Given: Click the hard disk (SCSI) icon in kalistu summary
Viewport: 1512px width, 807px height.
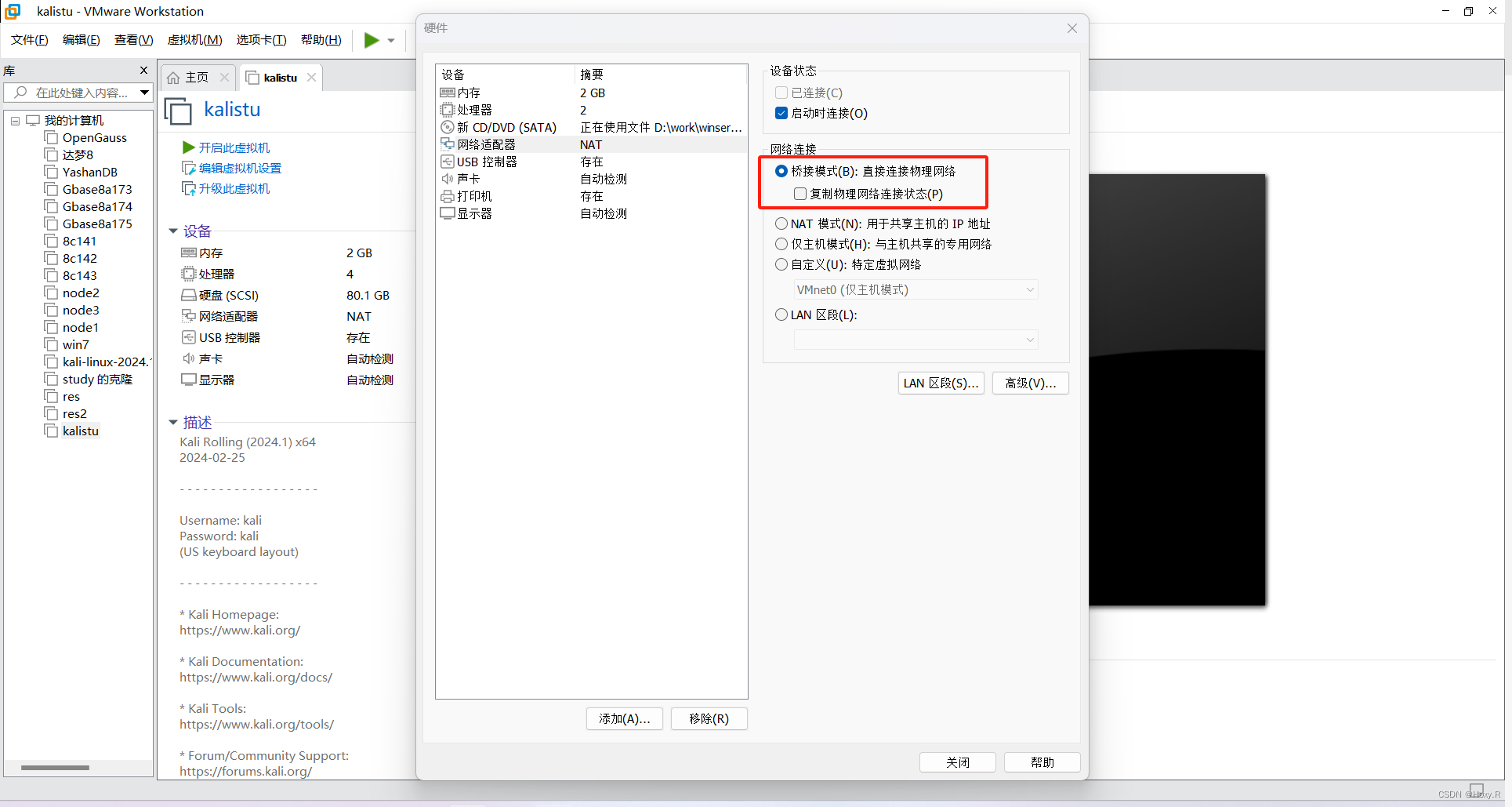Looking at the screenshot, I should [x=189, y=295].
